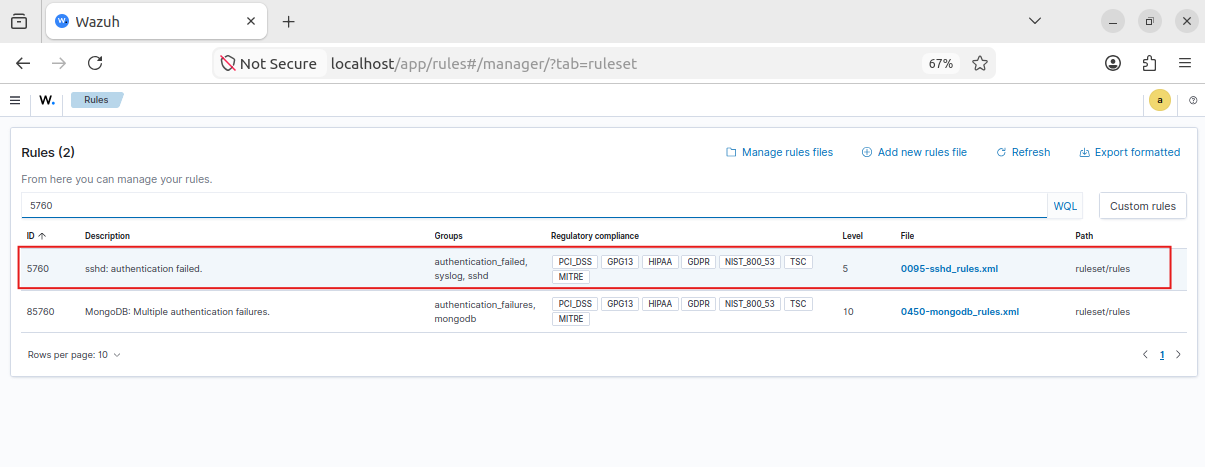Click the PCI_DSS badge in rule 5760 row
The height and width of the screenshot is (467, 1205).
575,262
